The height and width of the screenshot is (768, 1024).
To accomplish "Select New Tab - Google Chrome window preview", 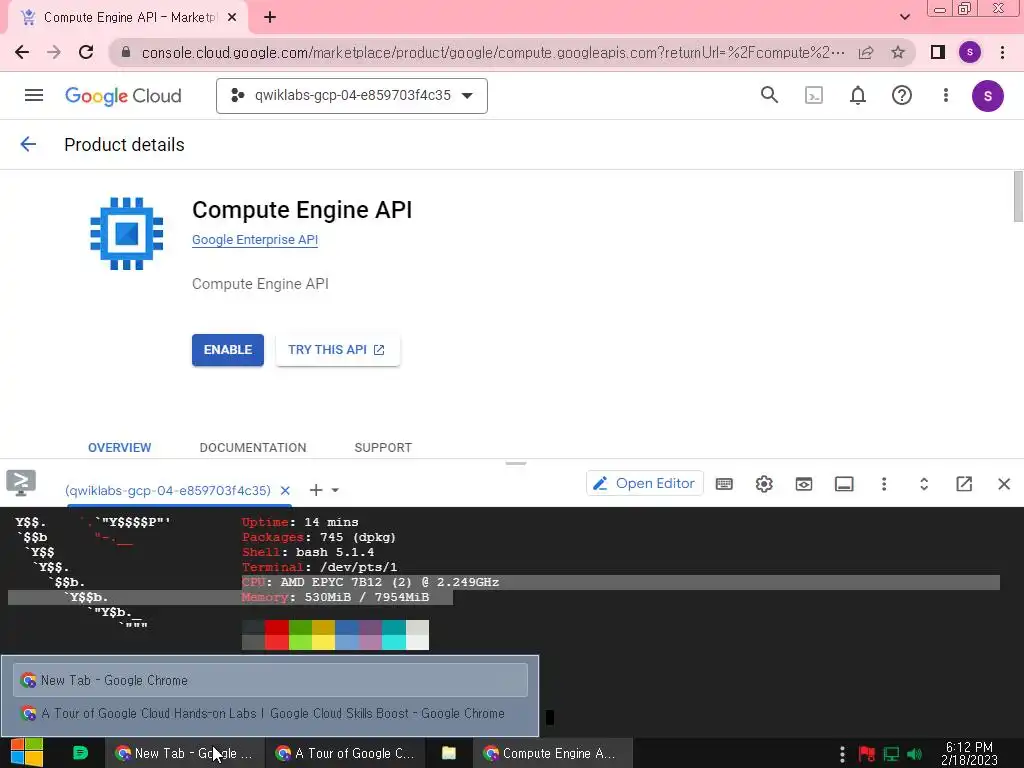I will tap(270, 680).
